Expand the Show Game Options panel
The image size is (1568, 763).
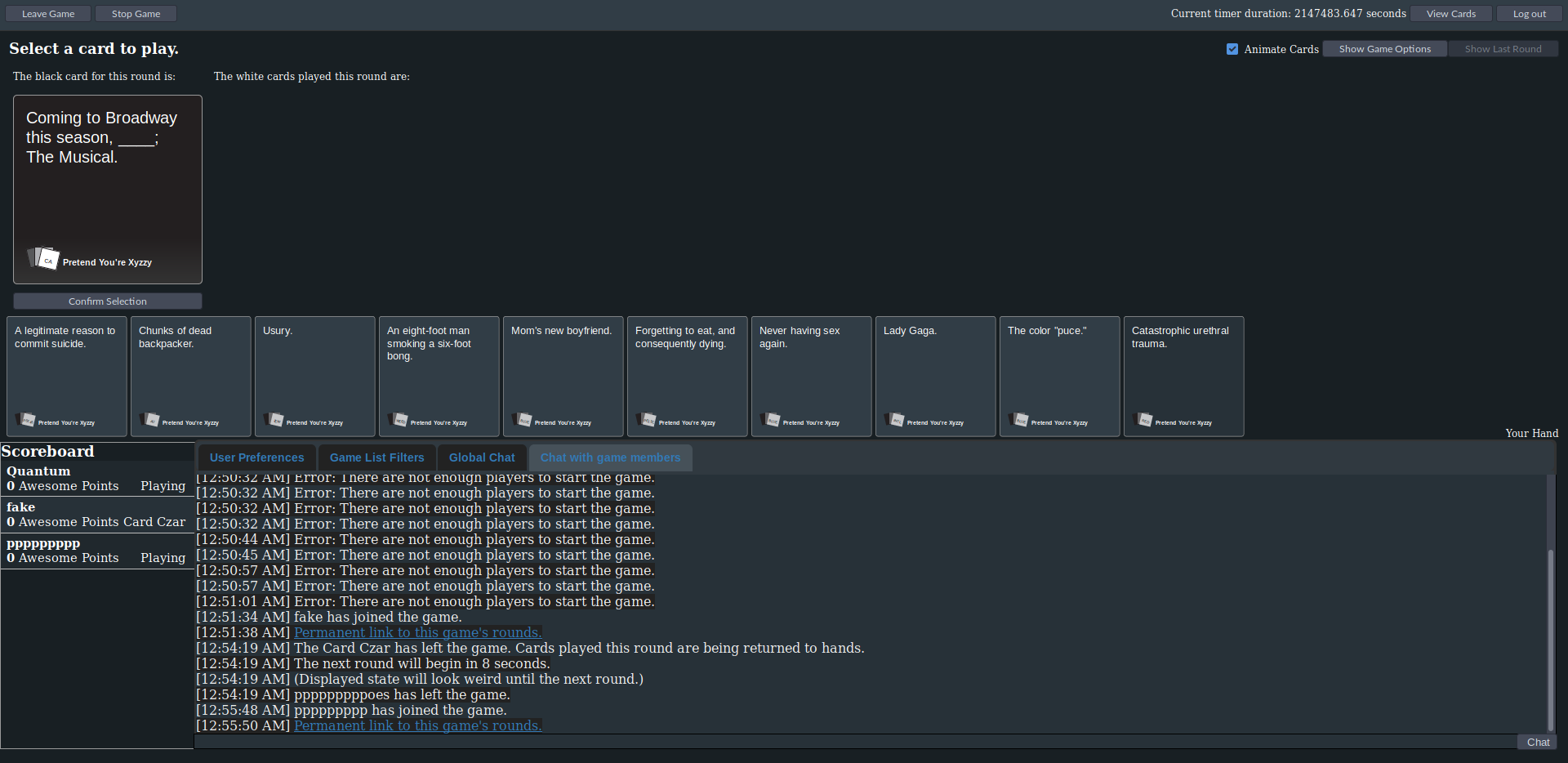(x=1383, y=48)
